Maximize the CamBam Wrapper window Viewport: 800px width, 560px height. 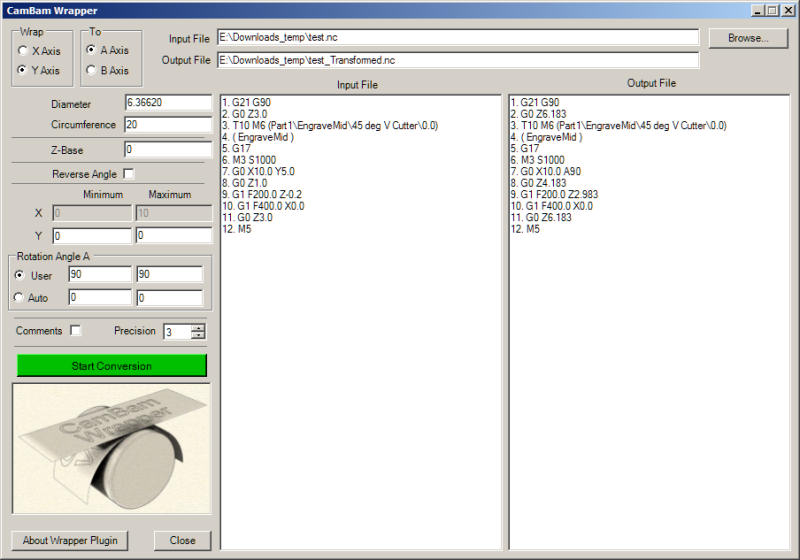(x=772, y=10)
